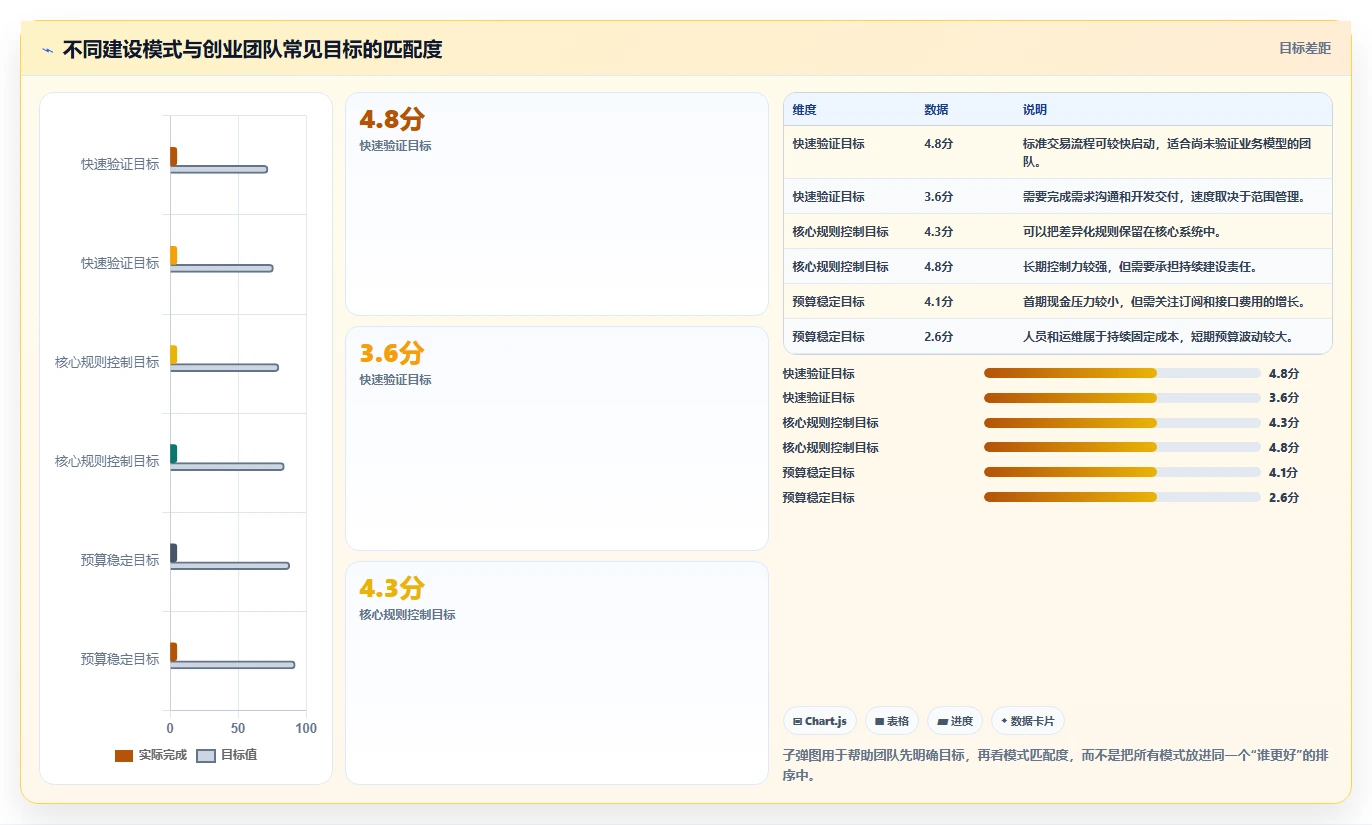Screen dimensions: 1372x825
Task: Click the progress bar showing 2.6分
Action: coord(1122,498)
